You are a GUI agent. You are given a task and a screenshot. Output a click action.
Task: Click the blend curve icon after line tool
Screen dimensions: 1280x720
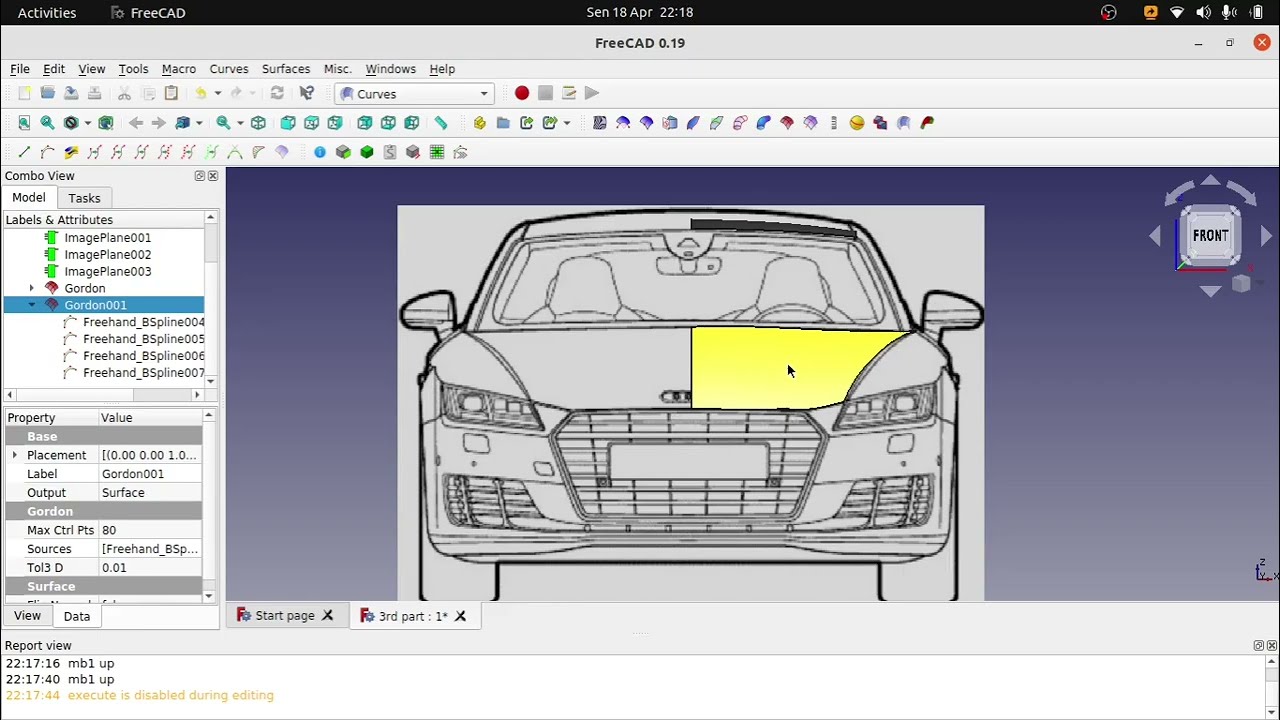click(x=47, y=152)
